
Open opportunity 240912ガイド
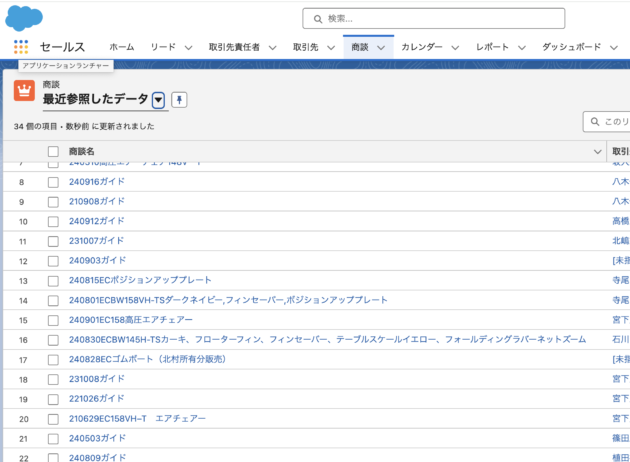[97, 221]
